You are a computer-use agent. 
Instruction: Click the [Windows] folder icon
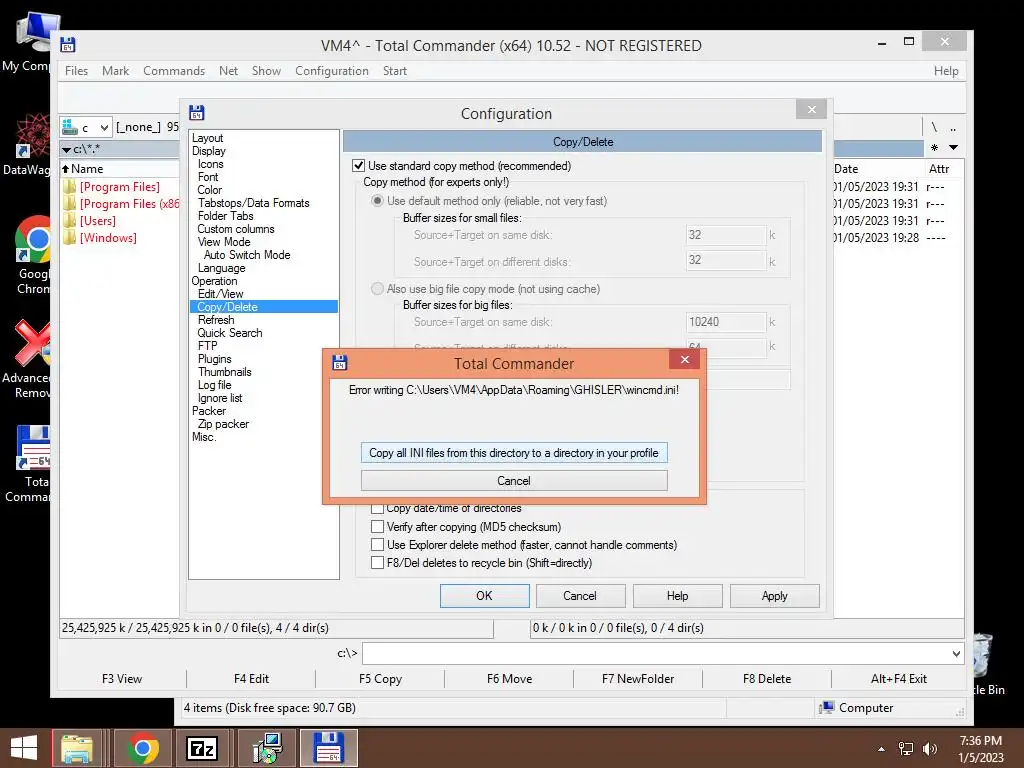(69, 238)
